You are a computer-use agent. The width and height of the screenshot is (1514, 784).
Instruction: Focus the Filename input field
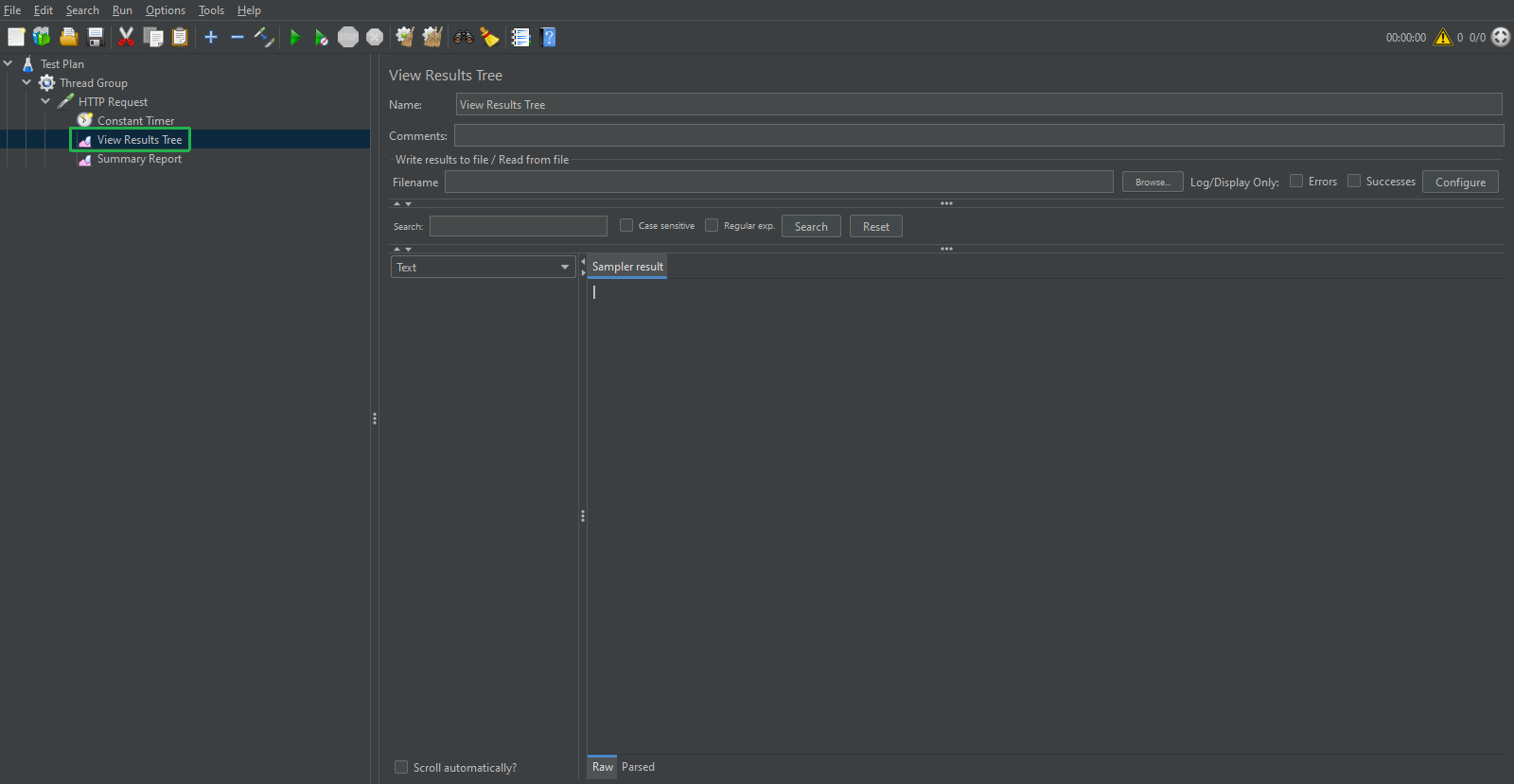coord(779,182)
